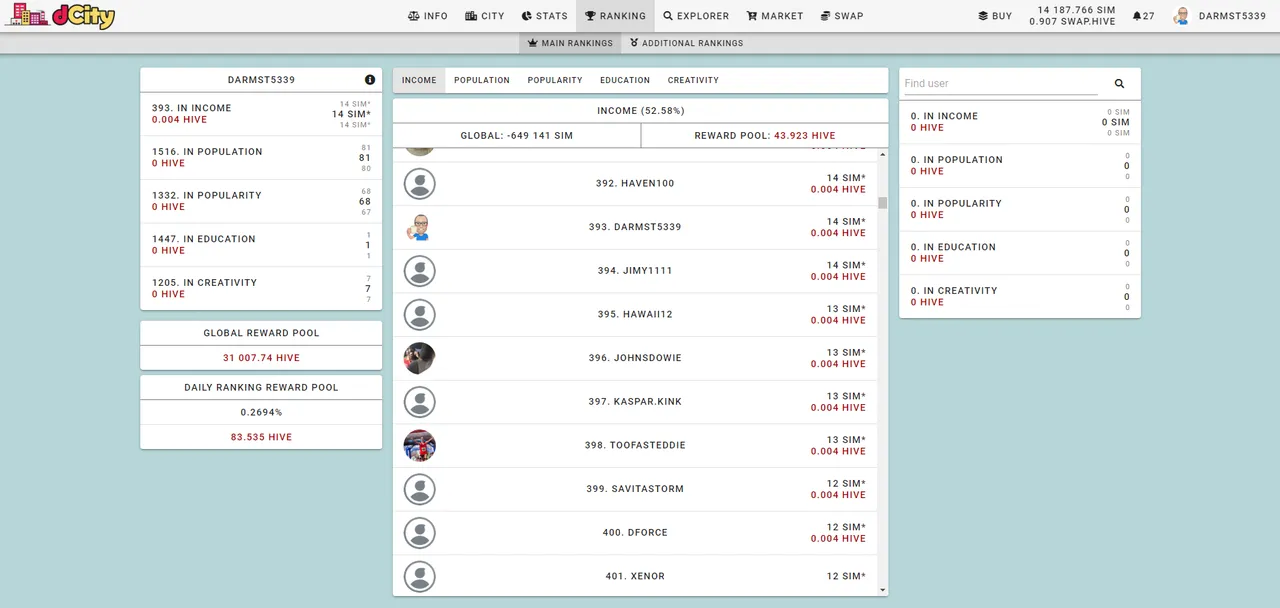Click the scrollbar up arrow in rankings list
The image size is (1280, 608).
[x=882, y=155]
